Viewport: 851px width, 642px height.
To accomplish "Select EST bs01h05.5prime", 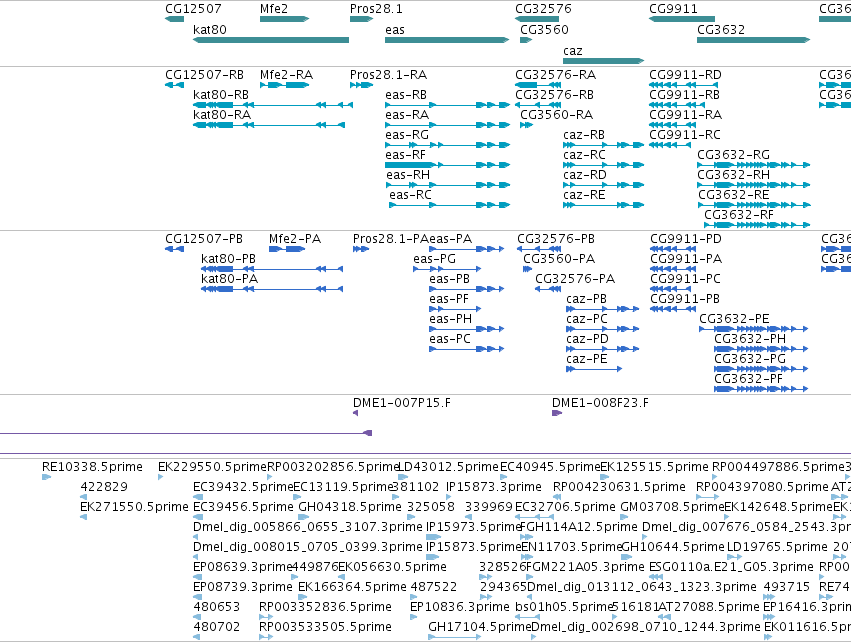I will point(564,607).
